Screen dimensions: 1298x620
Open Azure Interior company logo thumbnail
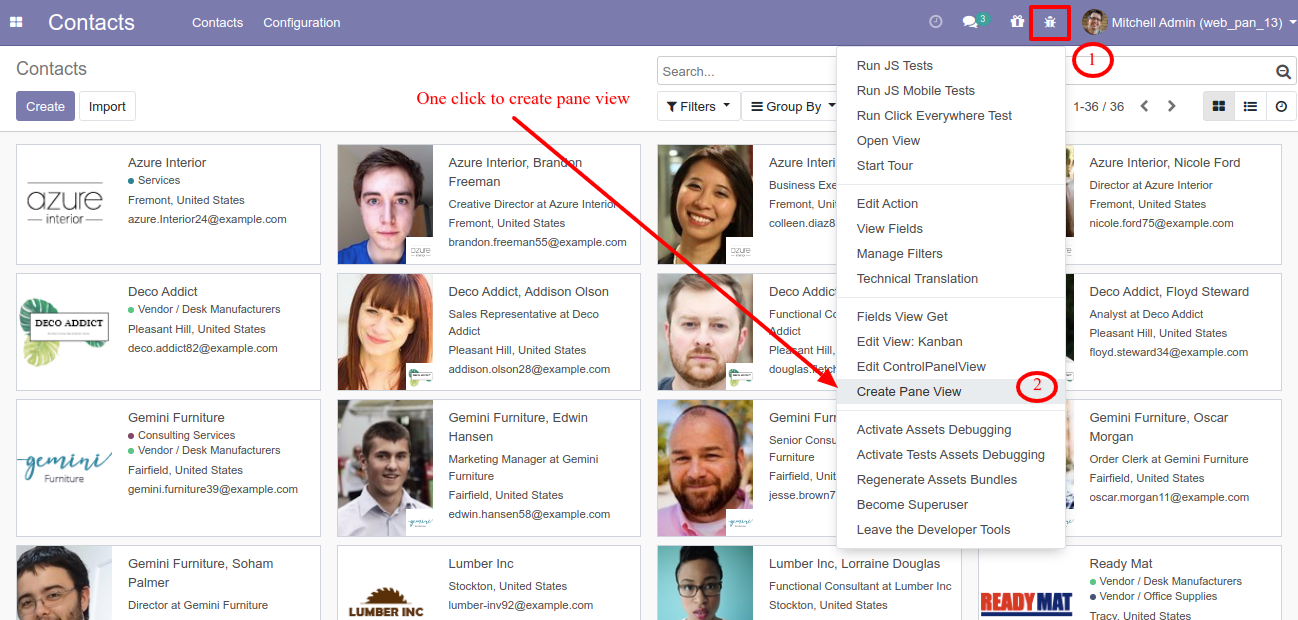(x=65, y=204)
